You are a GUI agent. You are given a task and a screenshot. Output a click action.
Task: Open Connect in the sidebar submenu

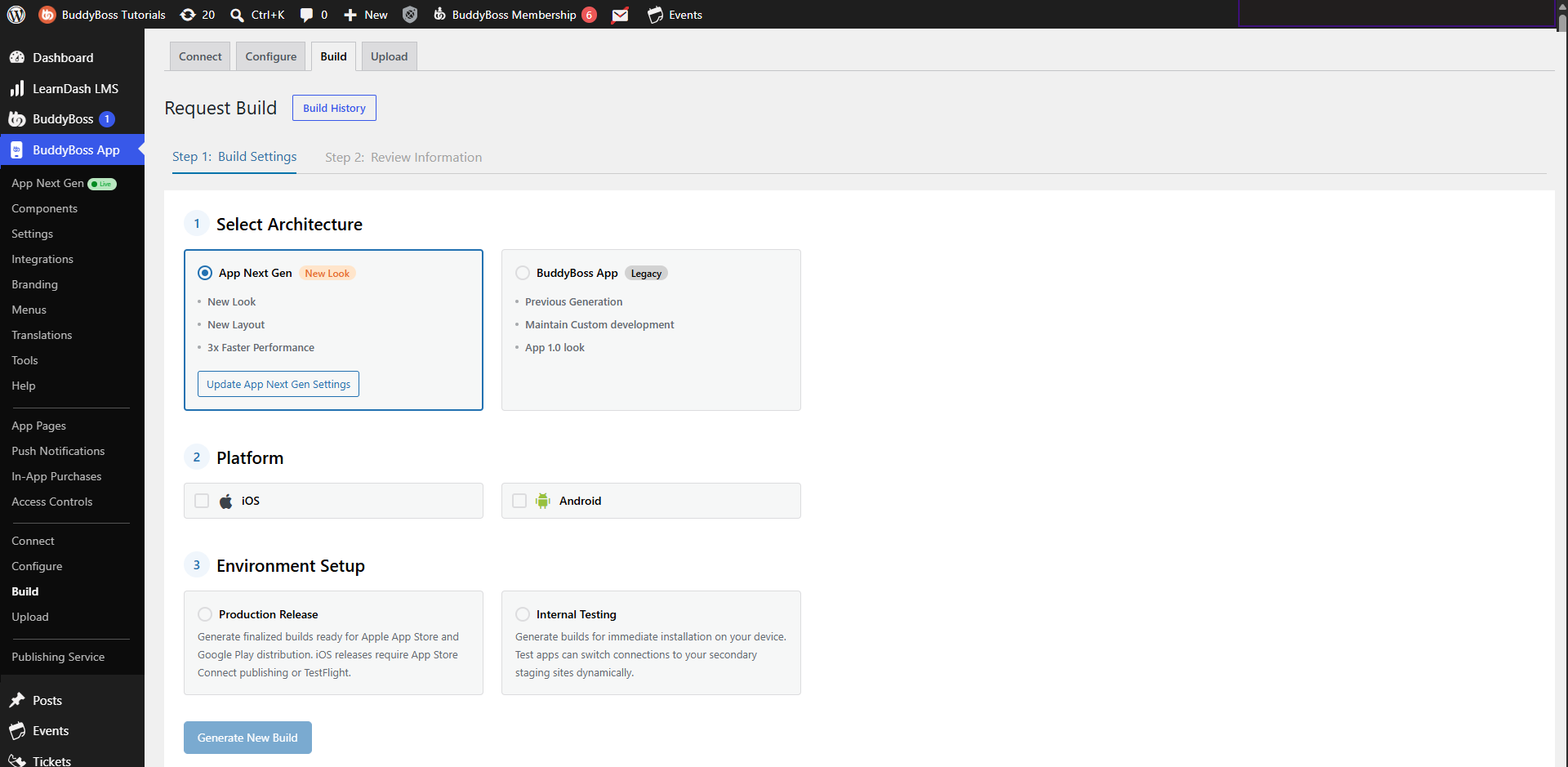coord(33,541)
